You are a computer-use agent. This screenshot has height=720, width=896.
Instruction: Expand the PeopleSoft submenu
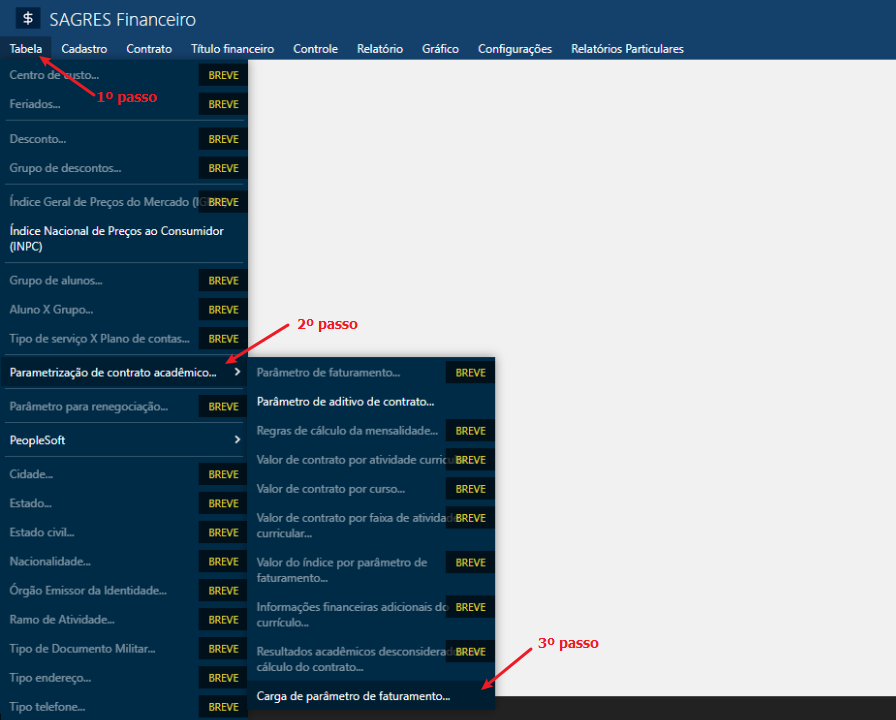237,440
